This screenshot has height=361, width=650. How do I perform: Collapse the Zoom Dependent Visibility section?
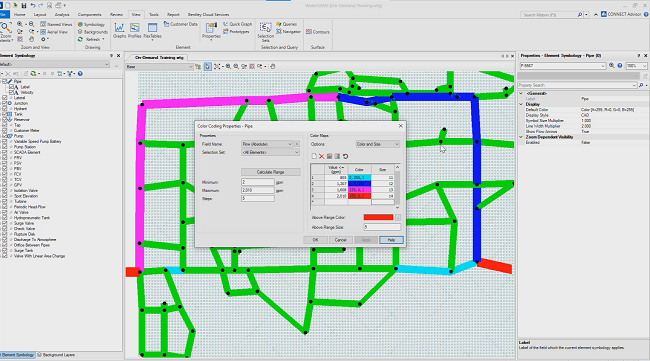click(x=521, y=137)
